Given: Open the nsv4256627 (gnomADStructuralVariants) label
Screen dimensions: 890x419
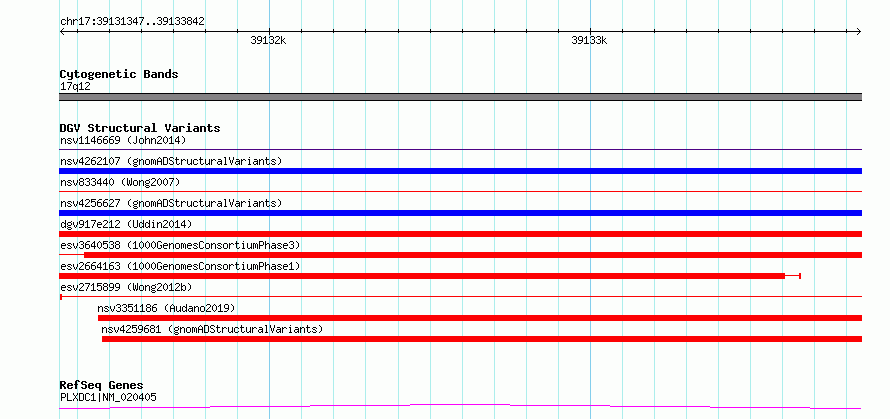Looking at the screenshot, I should click(171, 203).
